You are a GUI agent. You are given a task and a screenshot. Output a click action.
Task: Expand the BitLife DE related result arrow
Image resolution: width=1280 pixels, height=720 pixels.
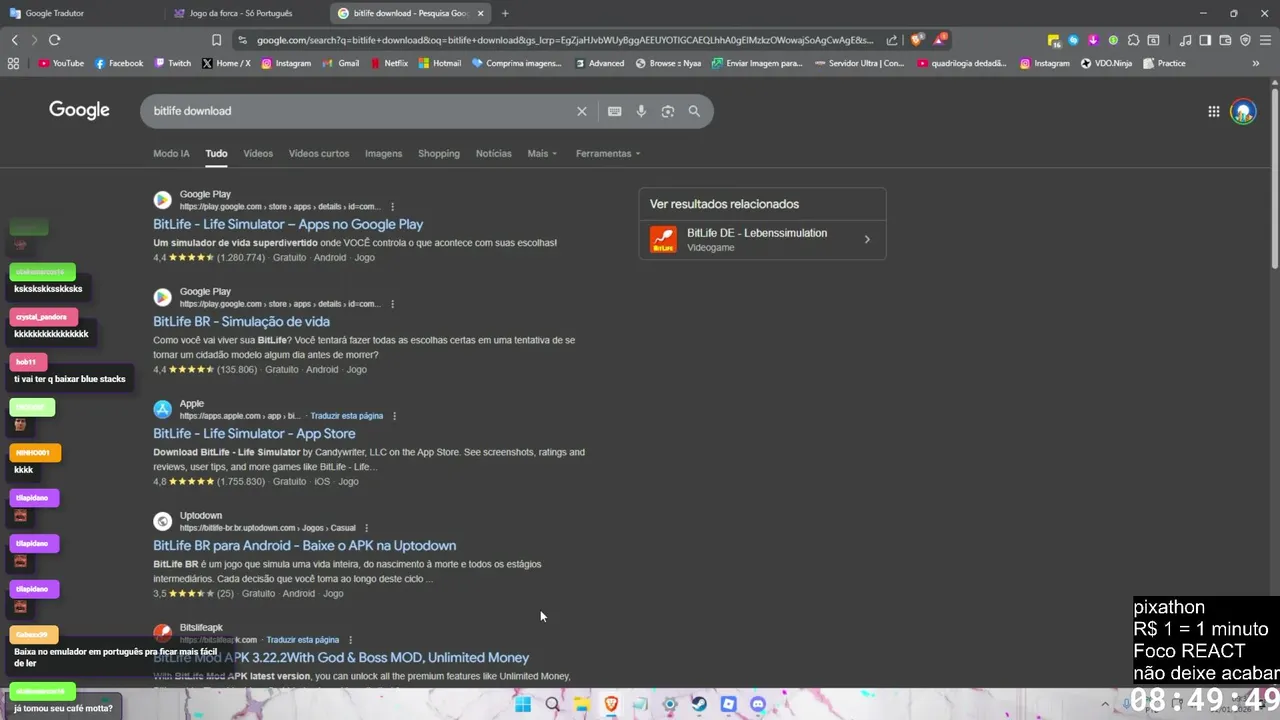coord(867,239)
